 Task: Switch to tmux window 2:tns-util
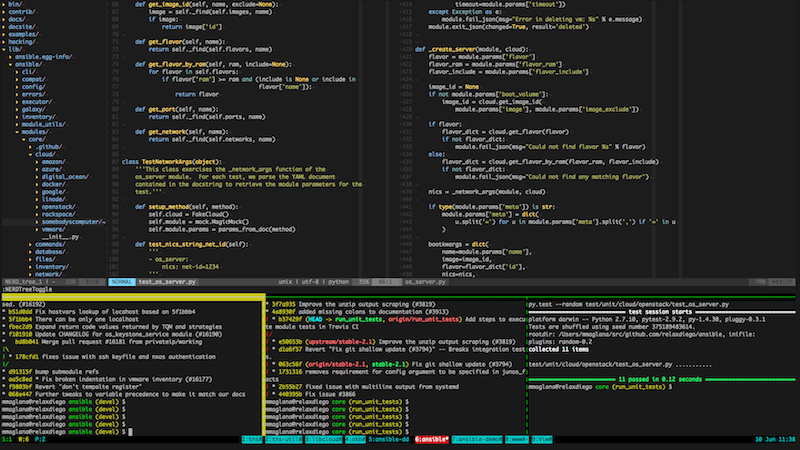pos(283,439)
